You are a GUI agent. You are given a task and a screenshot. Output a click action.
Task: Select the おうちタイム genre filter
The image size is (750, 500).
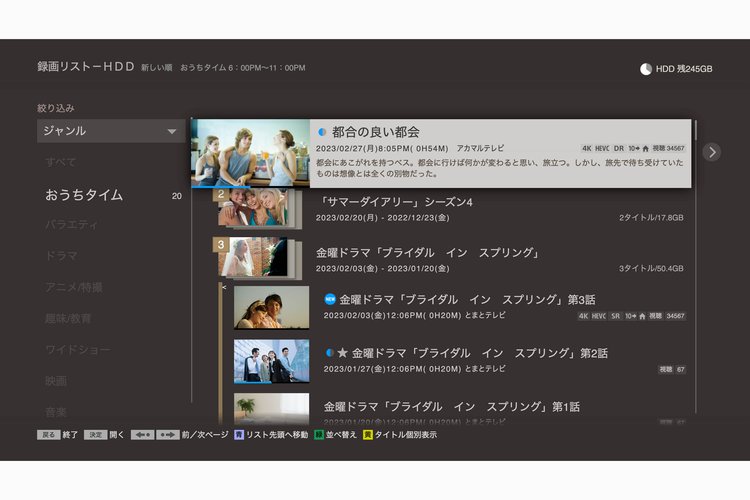click(x=84, y=195)
